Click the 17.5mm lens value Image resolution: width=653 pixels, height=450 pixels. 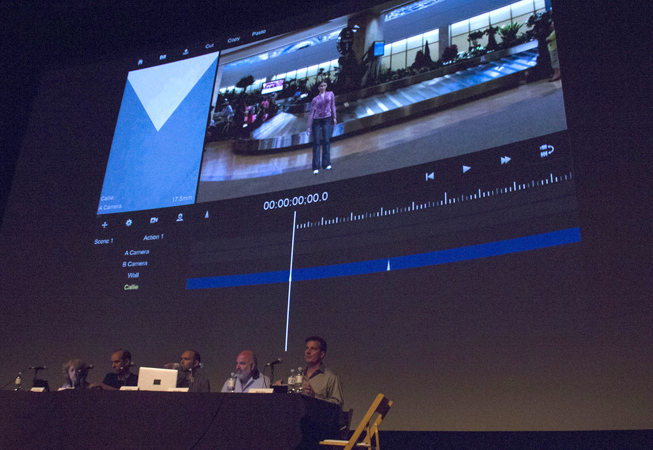(x=182, y=199)
